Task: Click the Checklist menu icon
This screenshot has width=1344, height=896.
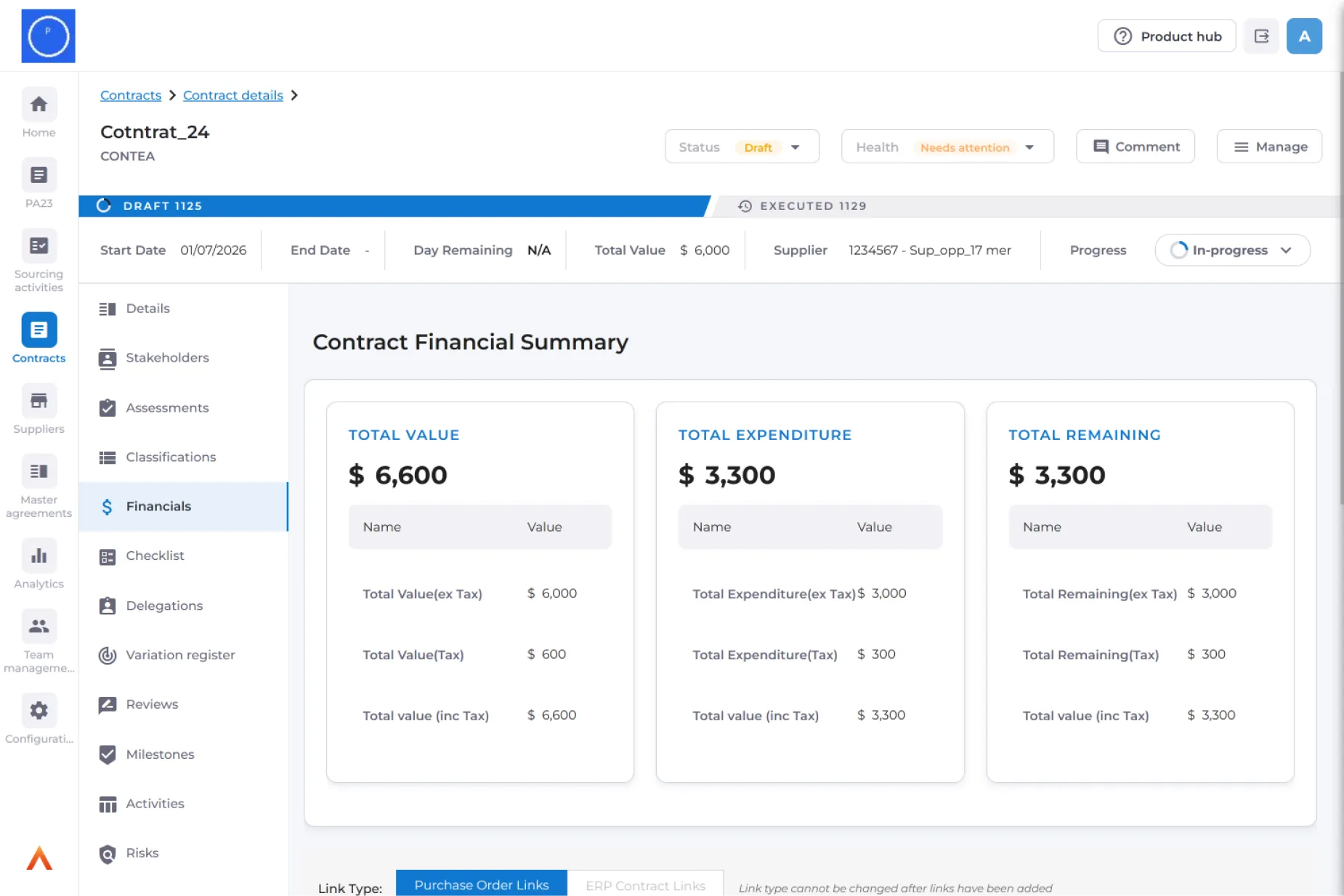Action: pyautogui.click(x=108, y=556)
